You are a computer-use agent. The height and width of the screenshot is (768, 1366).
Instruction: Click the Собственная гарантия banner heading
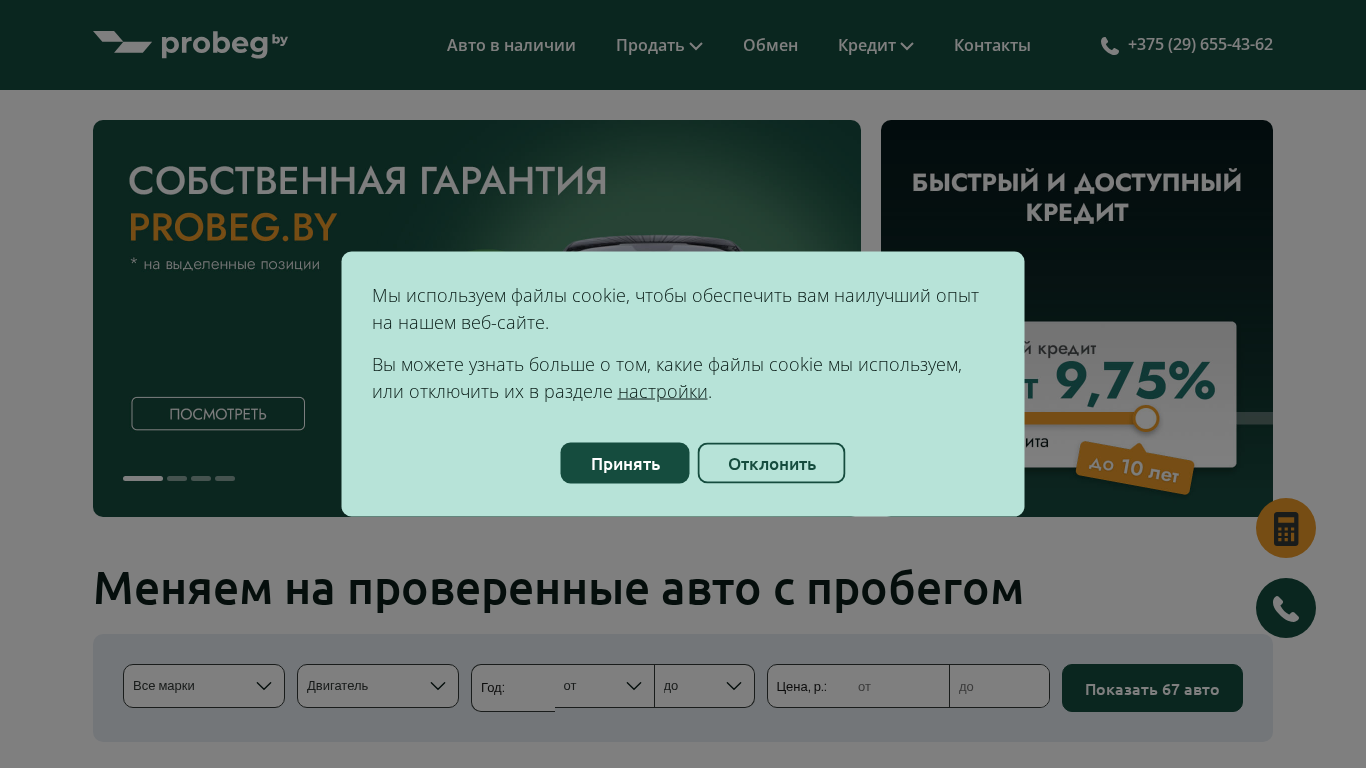point(368,182)
